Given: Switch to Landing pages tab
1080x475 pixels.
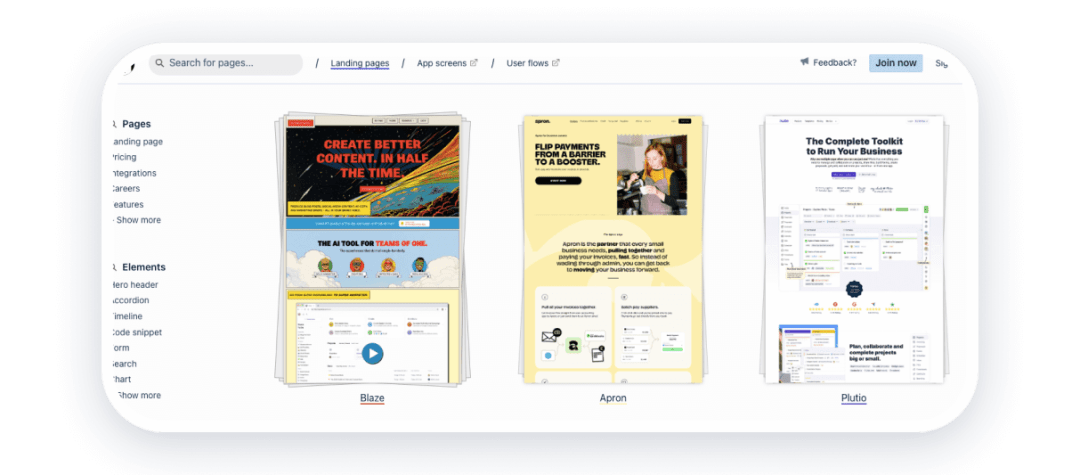Looking at the screenshot, I should (360, 64).
